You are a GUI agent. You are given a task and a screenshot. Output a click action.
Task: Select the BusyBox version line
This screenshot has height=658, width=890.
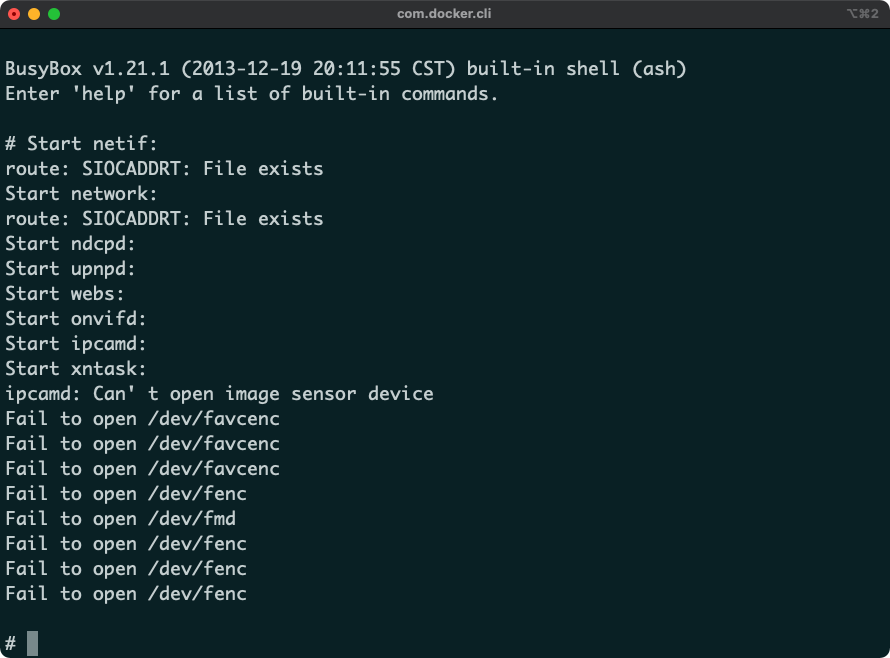coord(345,69)
